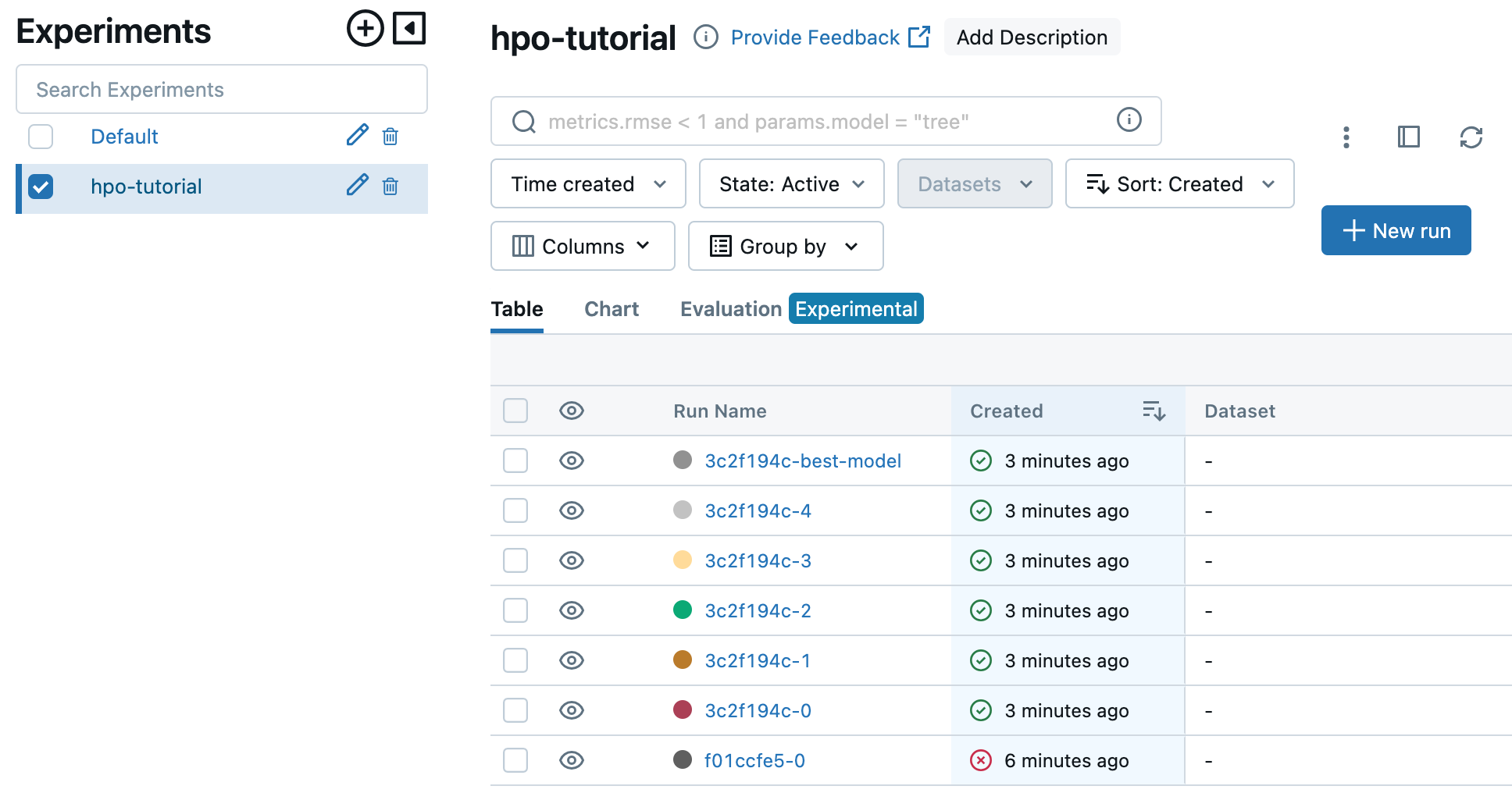Hide run 3c2f194c-2 with eye icon

tap(572, 610)
